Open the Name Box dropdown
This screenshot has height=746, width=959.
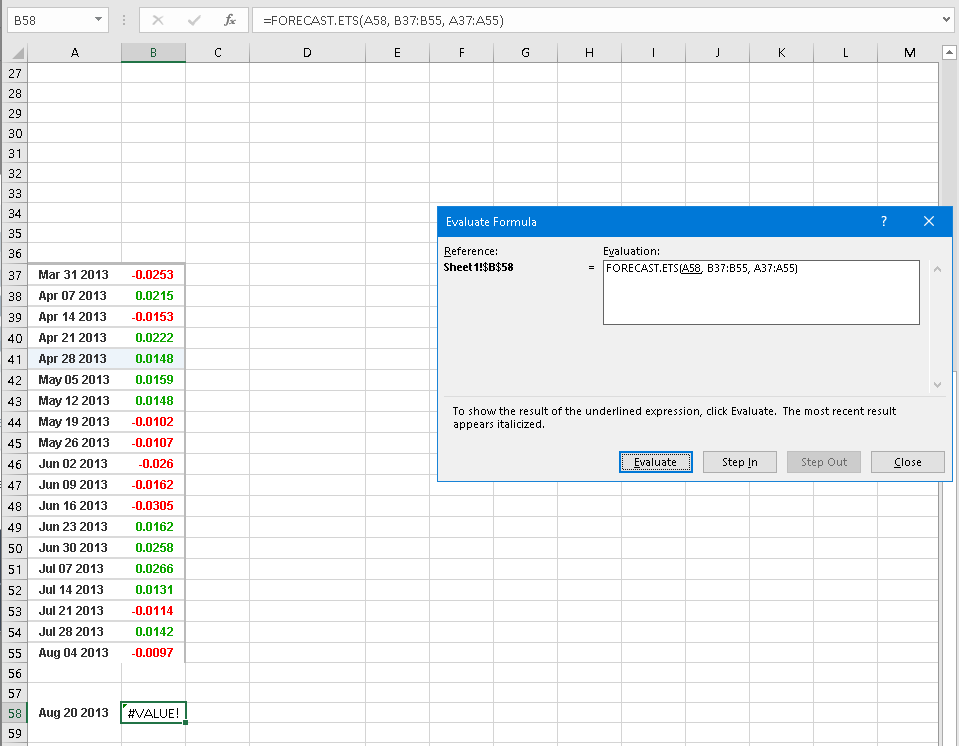pyautogui.click(x=97, y=19)
